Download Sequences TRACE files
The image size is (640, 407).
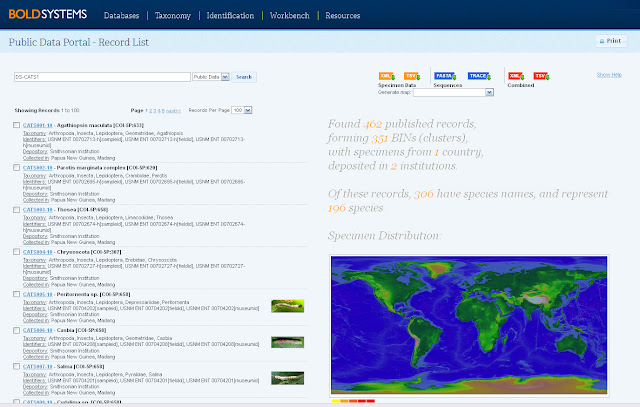tap(479, 76)
